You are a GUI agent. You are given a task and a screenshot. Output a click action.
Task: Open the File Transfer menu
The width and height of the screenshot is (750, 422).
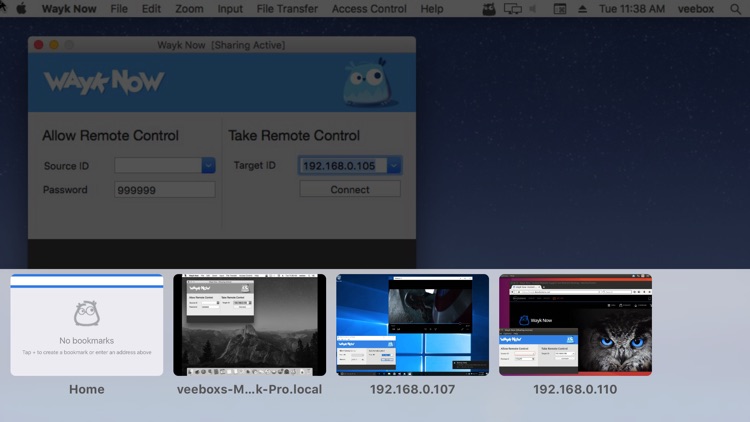click(287, 9)
